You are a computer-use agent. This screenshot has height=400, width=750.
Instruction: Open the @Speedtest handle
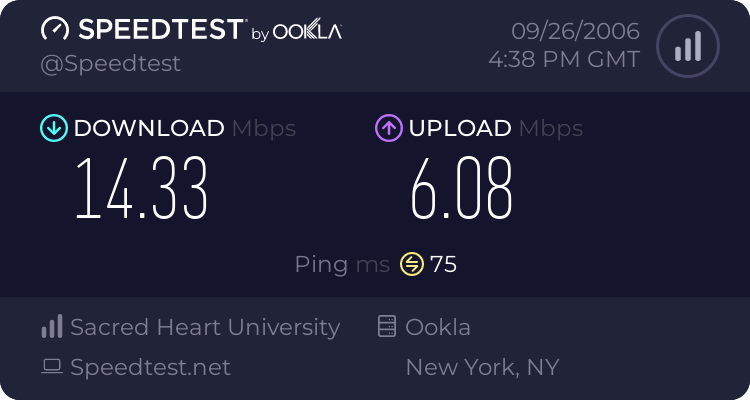pyautogui.click(x=111, y=64)
